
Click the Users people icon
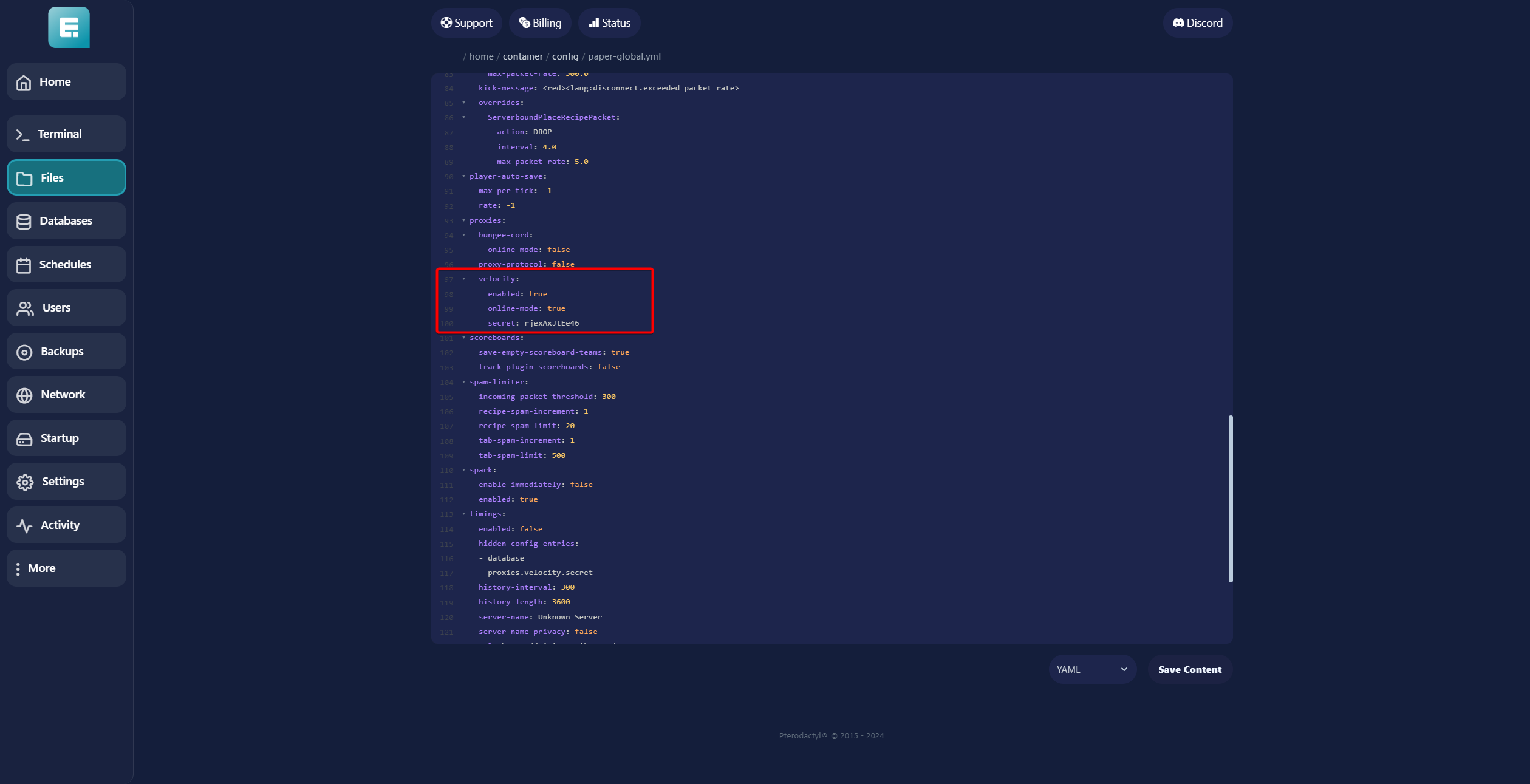pyautogui.click(x=25, y=308)
